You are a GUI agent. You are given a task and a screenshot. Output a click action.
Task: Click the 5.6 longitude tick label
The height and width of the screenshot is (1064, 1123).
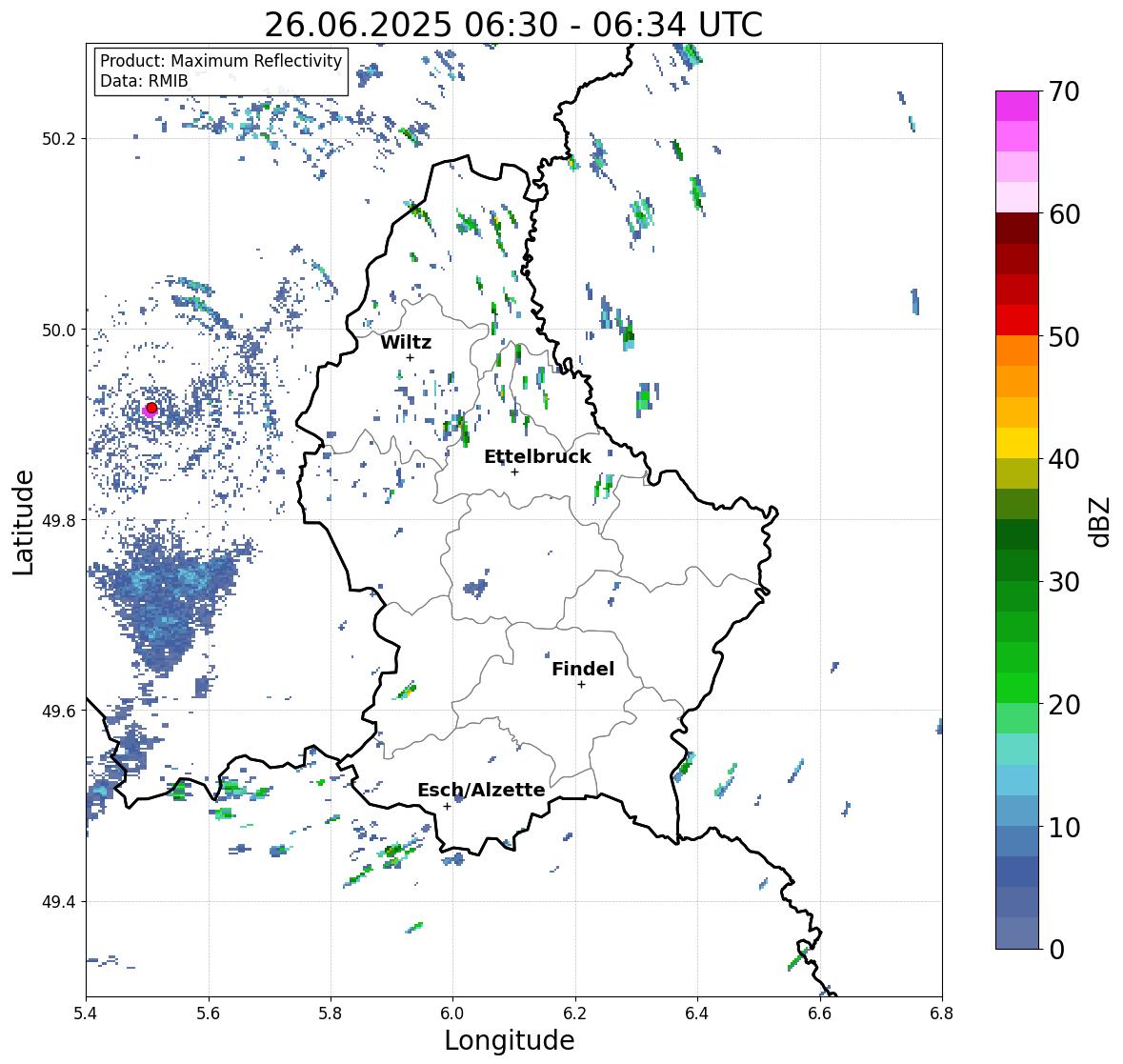coord(209,1014)
